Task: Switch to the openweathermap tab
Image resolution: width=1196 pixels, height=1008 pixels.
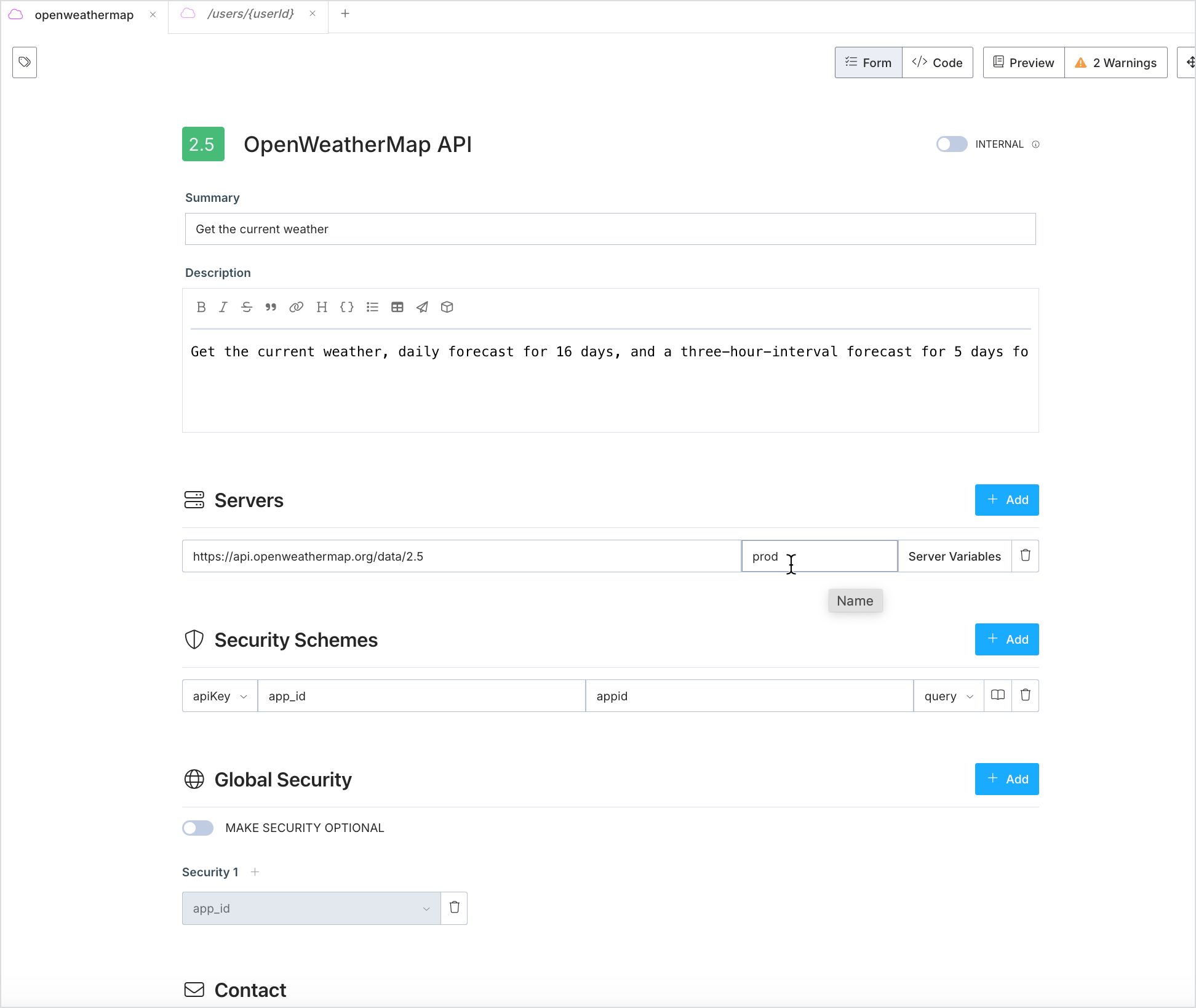Action: pos(84,15)
